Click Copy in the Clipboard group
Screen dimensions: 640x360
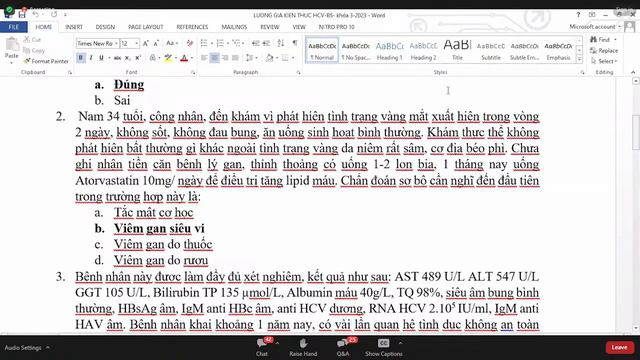click(34, 50)
